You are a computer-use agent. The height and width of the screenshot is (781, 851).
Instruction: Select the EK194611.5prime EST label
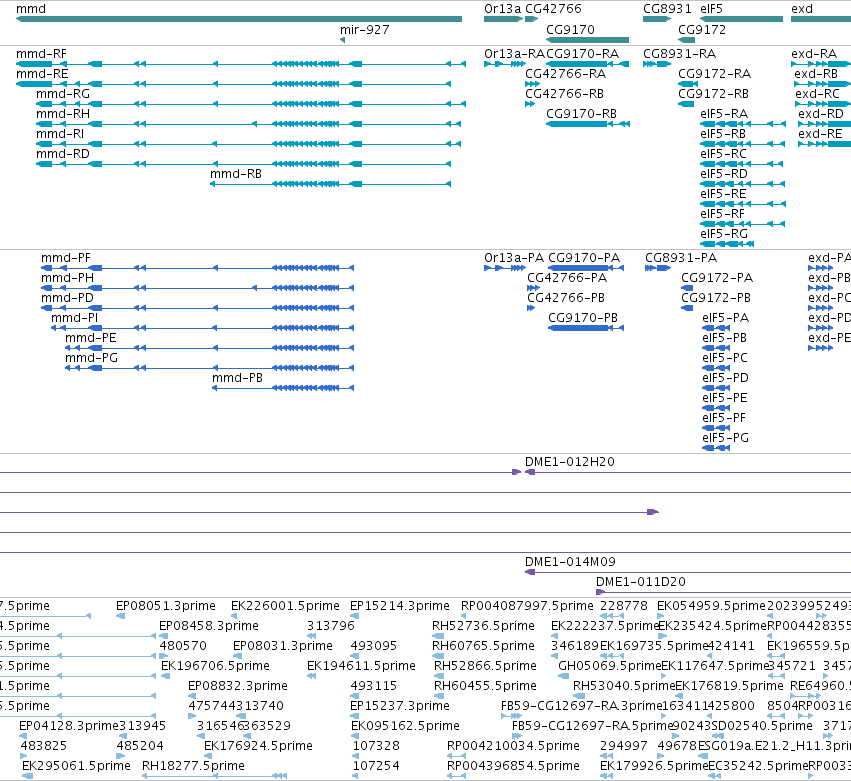[361, 666]
